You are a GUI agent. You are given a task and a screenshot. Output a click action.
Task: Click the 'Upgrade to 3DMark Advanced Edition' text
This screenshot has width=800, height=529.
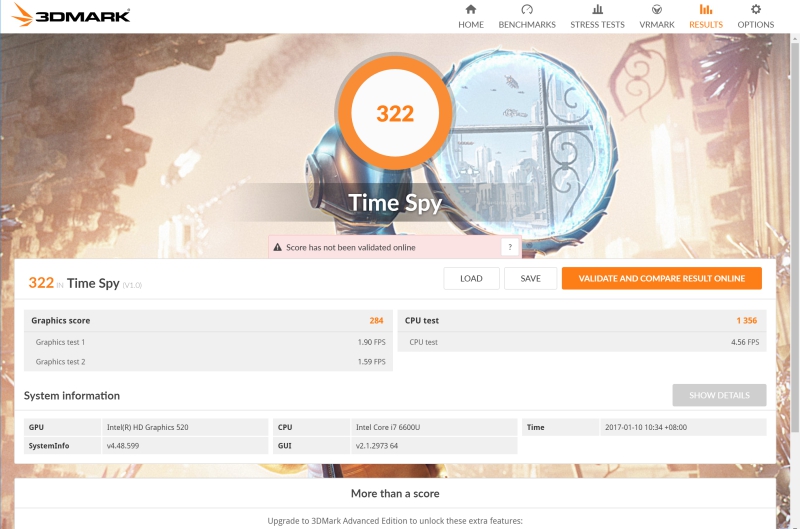pos(395,521)
